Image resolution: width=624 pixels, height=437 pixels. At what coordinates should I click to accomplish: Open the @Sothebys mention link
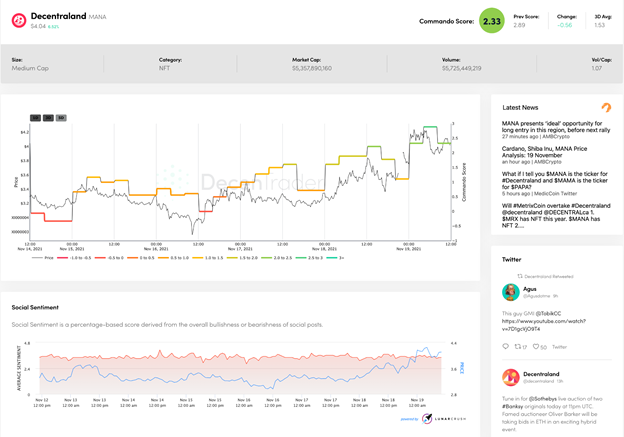click(x=543, y=398)
